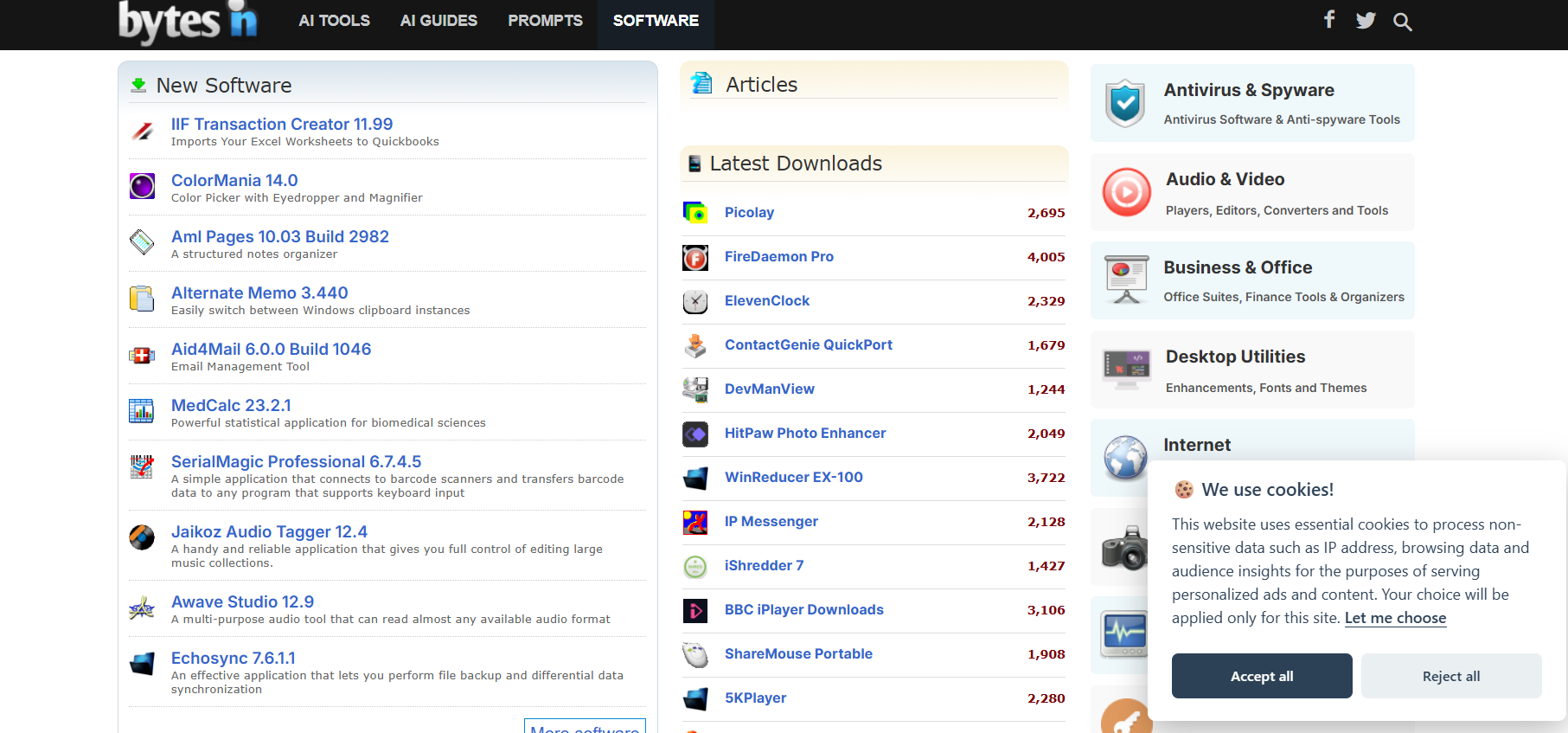
Task: Click the ColorMania purple icon
Action: tap(142, 186)
